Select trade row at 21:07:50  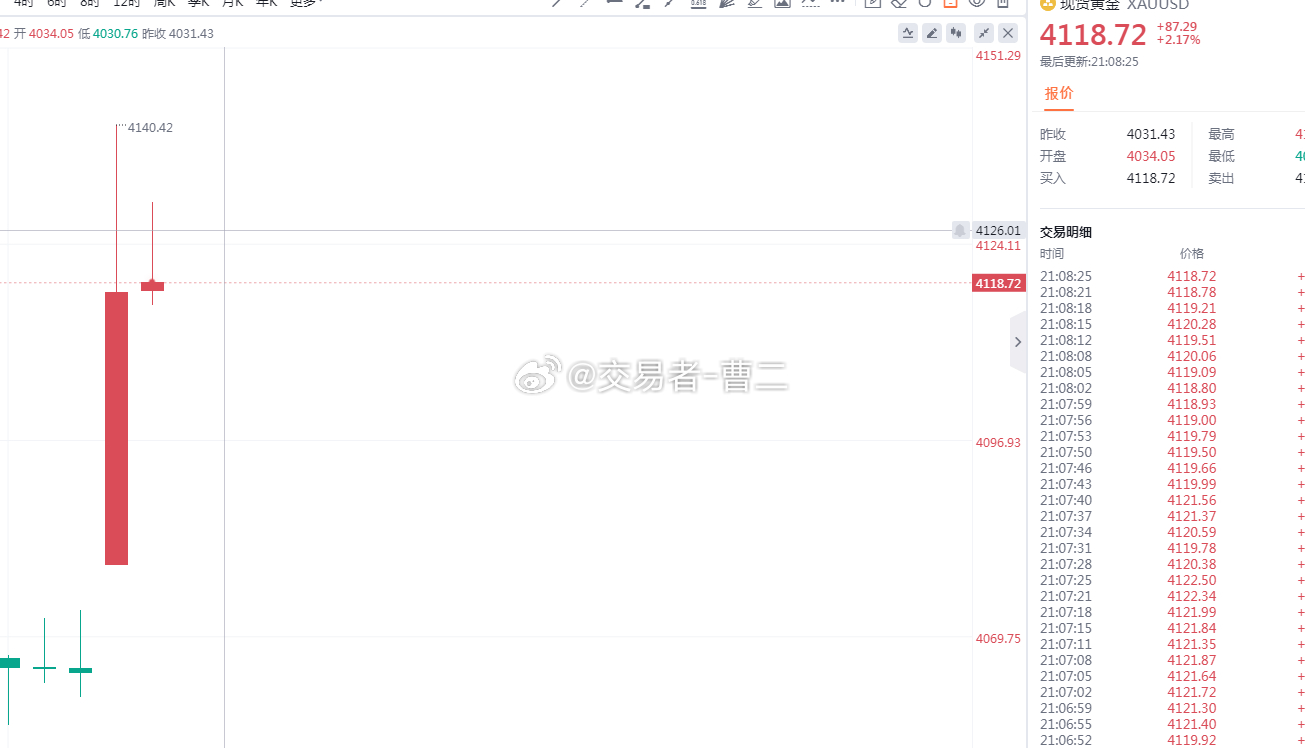point(1172,452)
